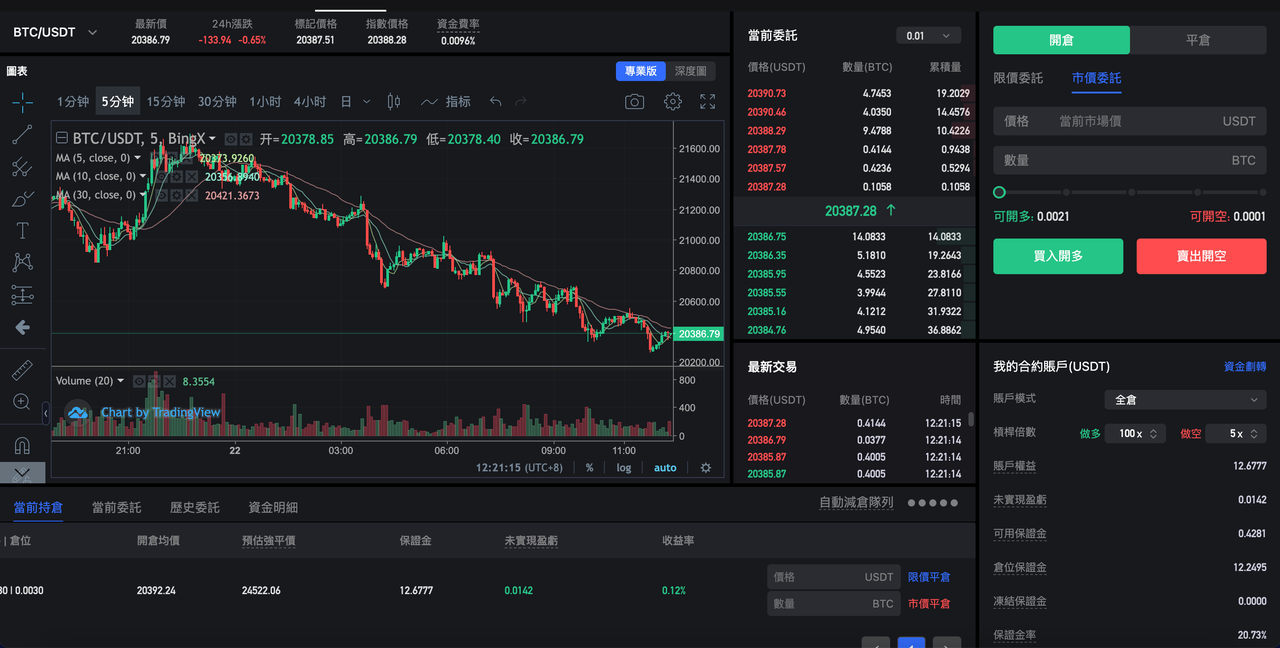1280x648 pixels.
Task: Open chart settings gear icon
Action: (x=673, y=102)
